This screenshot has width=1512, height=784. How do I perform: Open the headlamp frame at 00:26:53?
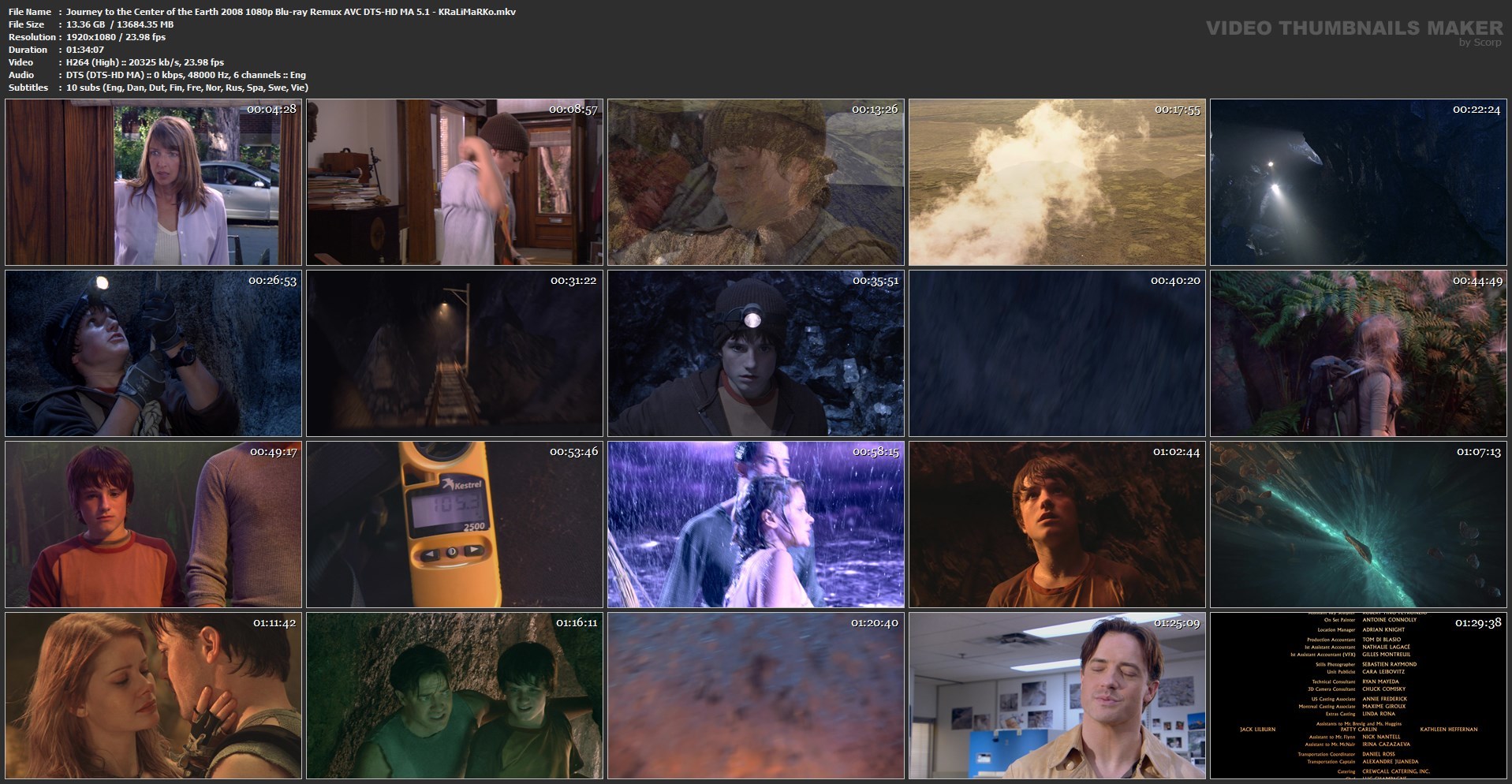pos(154,353)
